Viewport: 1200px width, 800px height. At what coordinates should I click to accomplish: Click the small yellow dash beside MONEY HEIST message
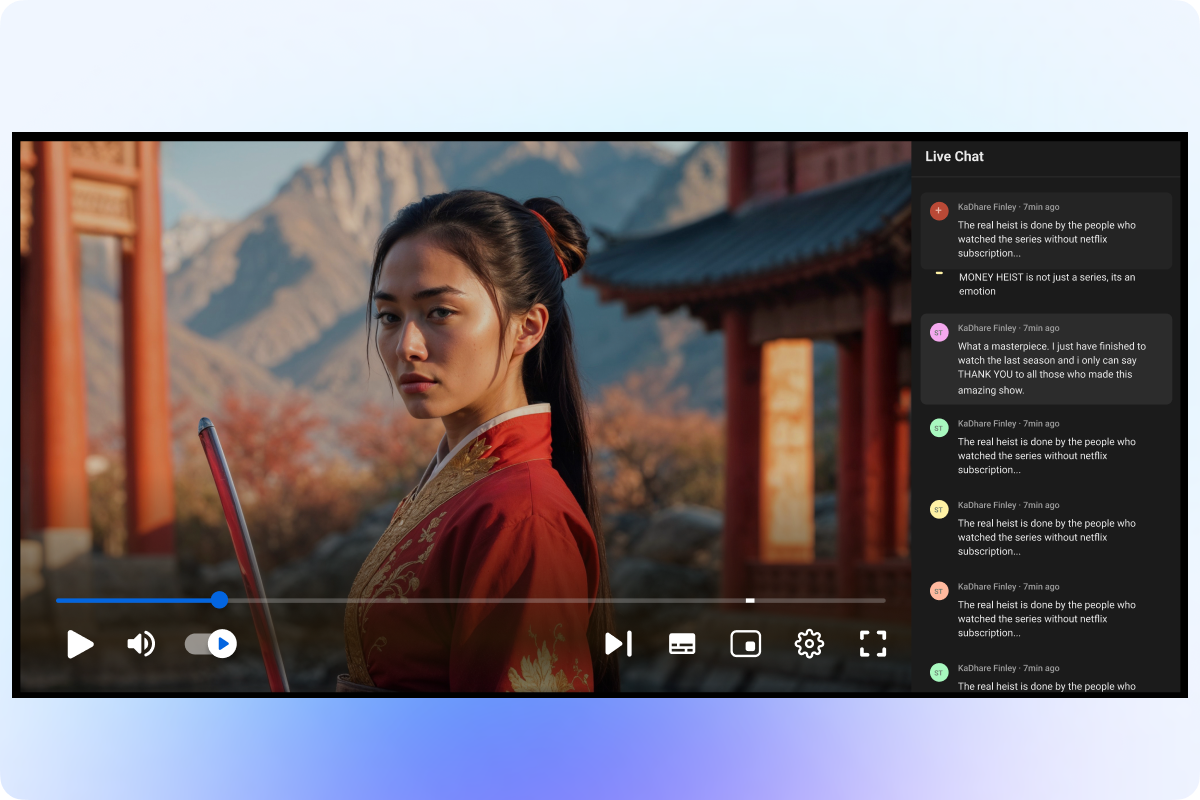point(939,273)
